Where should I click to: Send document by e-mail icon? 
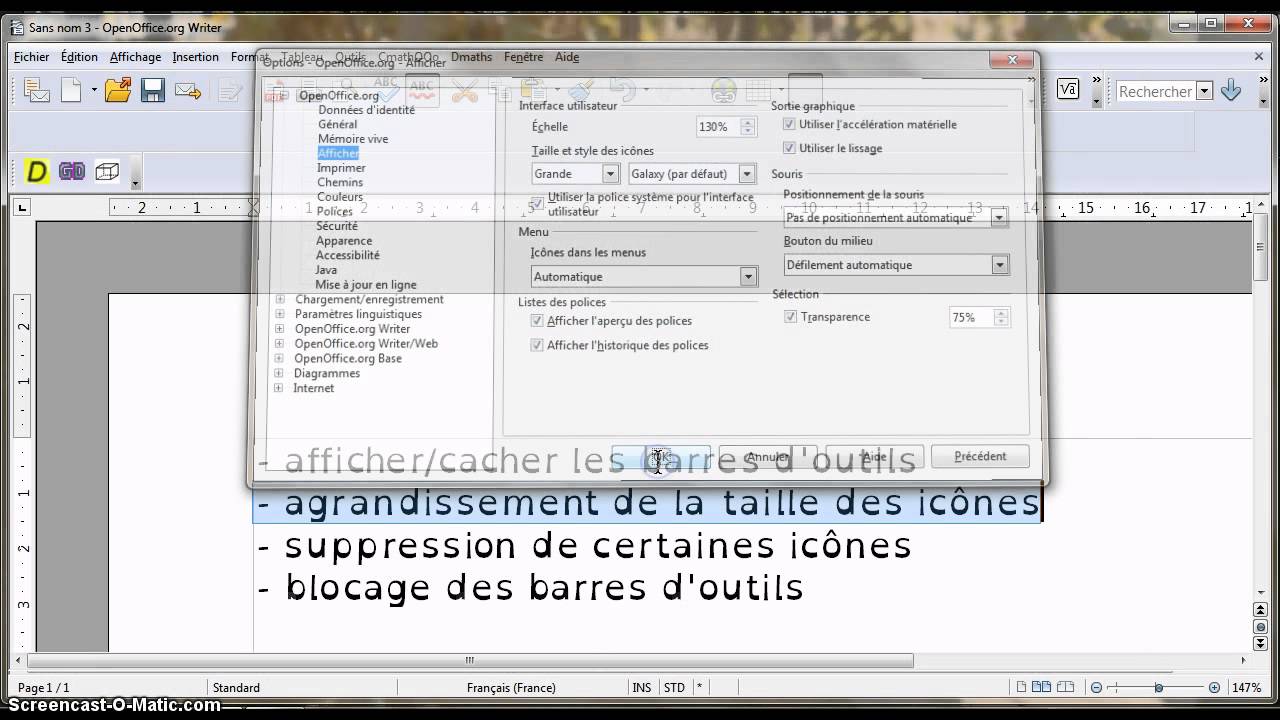point(187,91)
